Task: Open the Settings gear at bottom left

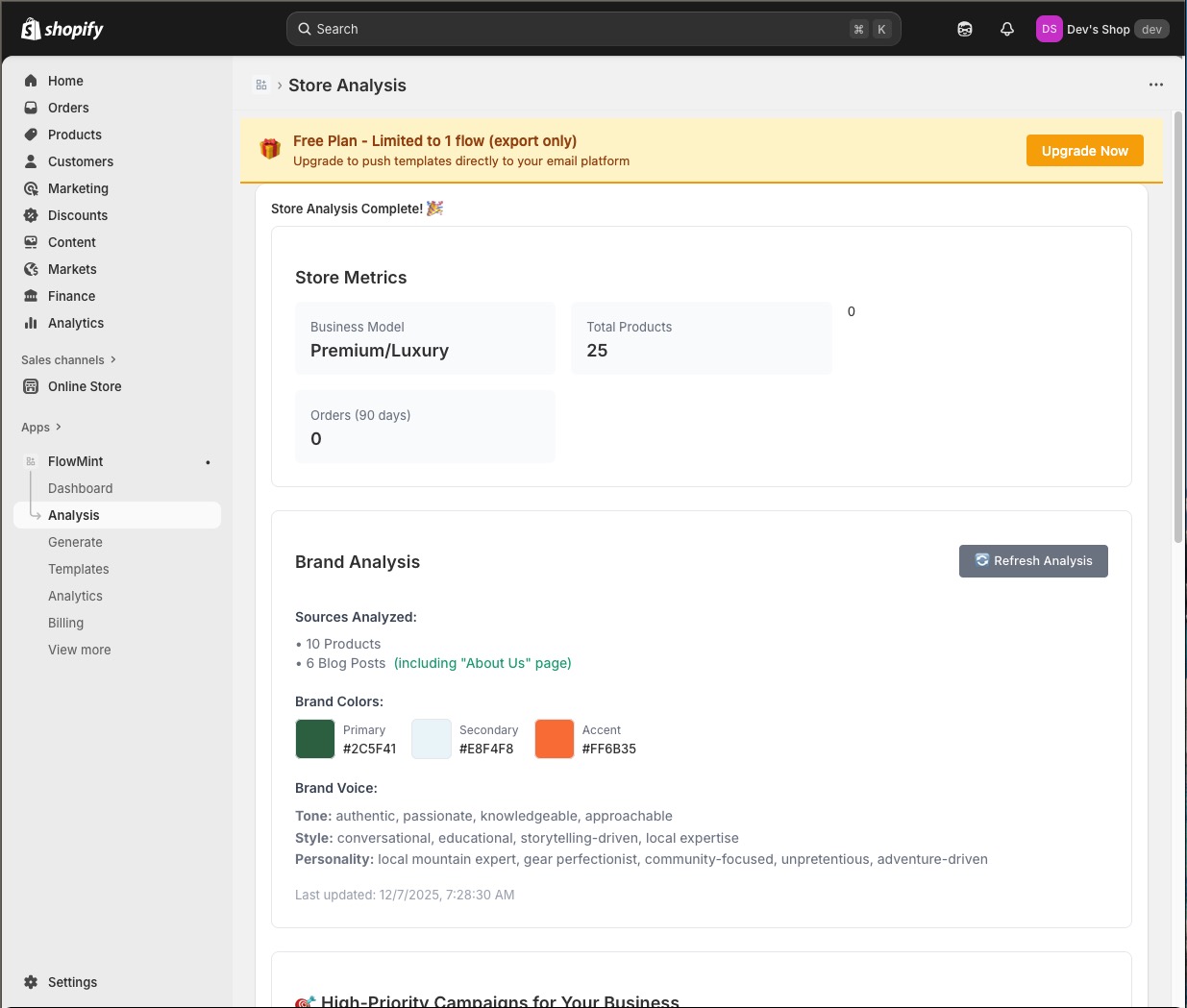Action: (x=31, y=982)
